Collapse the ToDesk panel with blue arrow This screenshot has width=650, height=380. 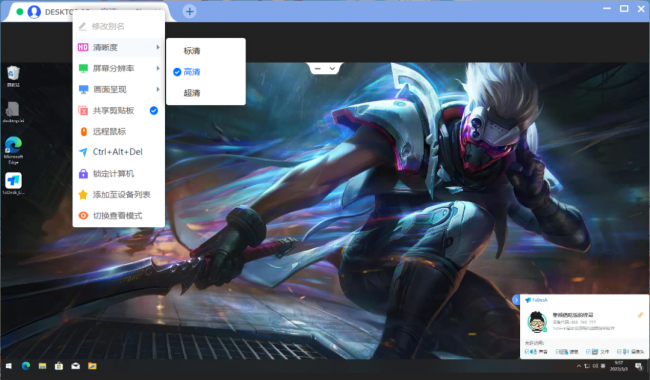click(516, 300)
